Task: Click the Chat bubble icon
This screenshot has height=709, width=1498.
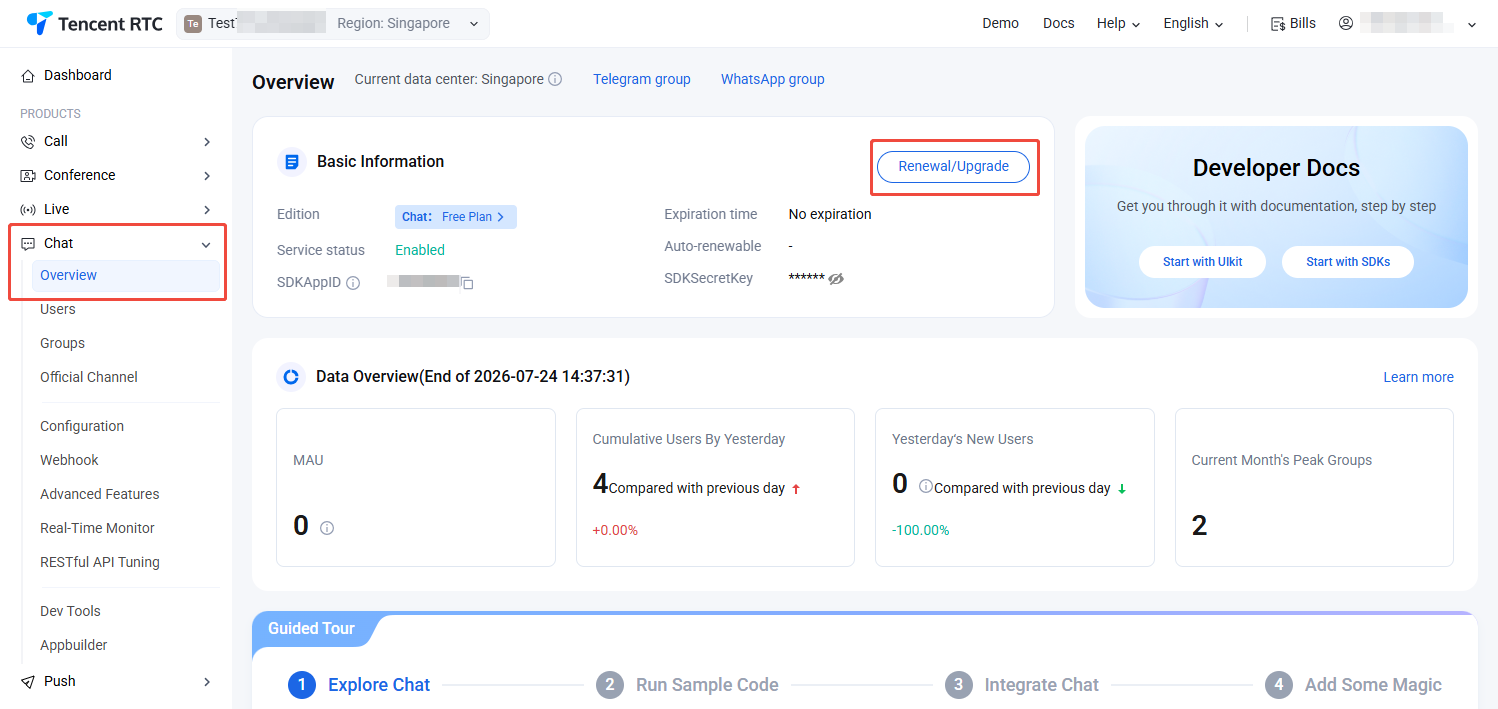Action: pos(28,244)
